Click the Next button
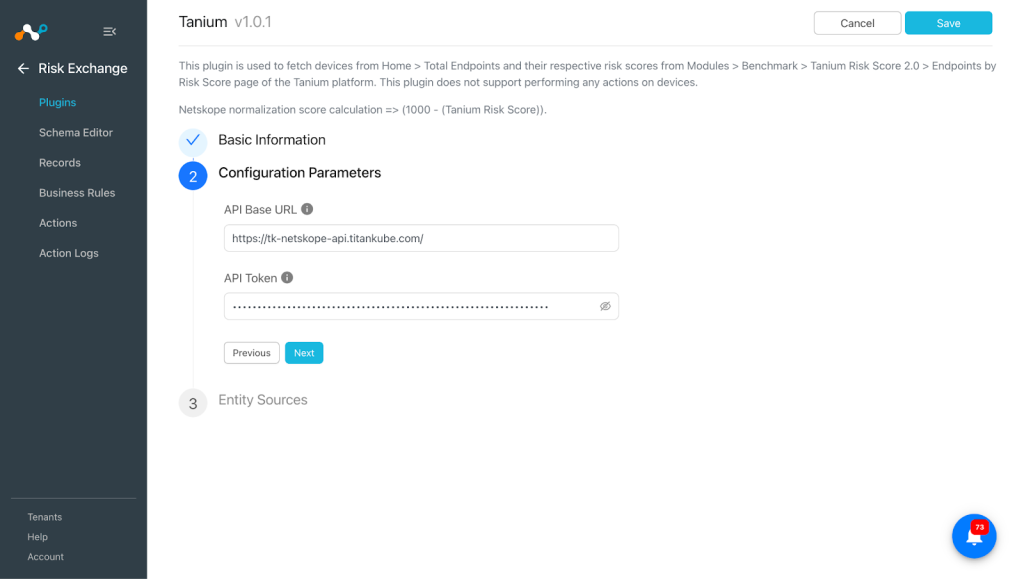The height and width of the screenshot is (579, 1024). [x=304, y=353]
